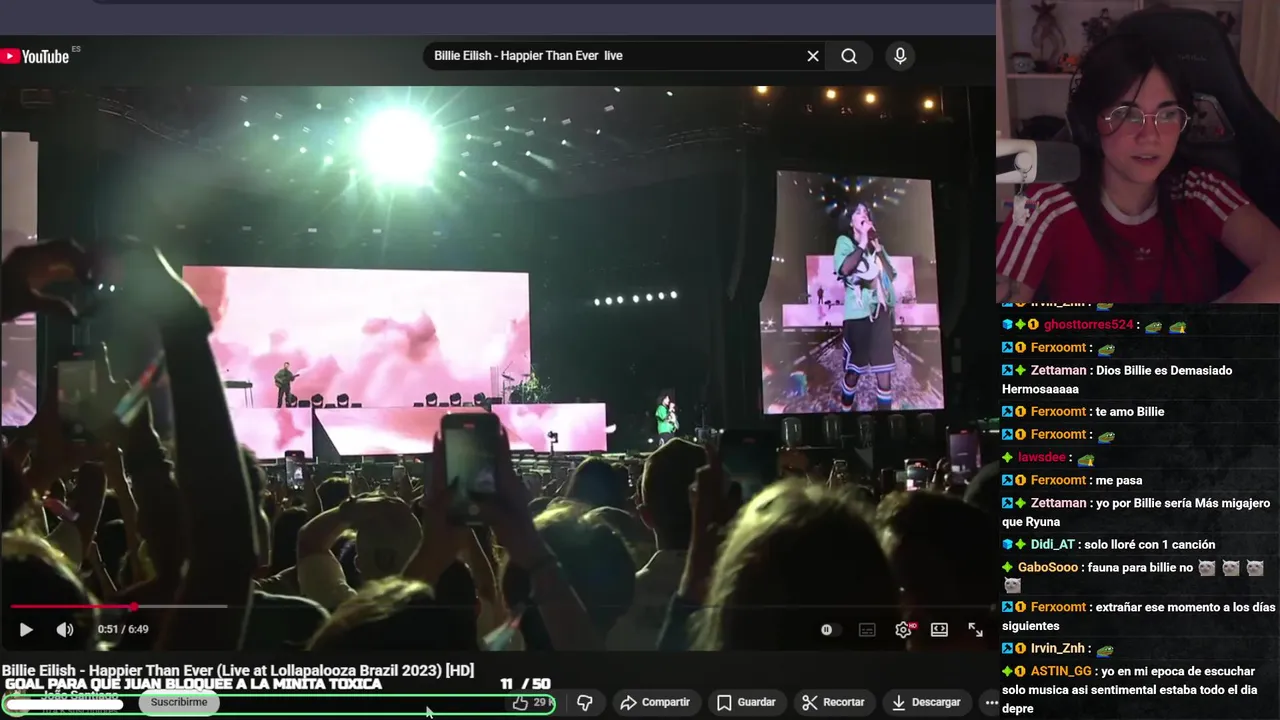Click the Suscribirme button

point(179,702)
